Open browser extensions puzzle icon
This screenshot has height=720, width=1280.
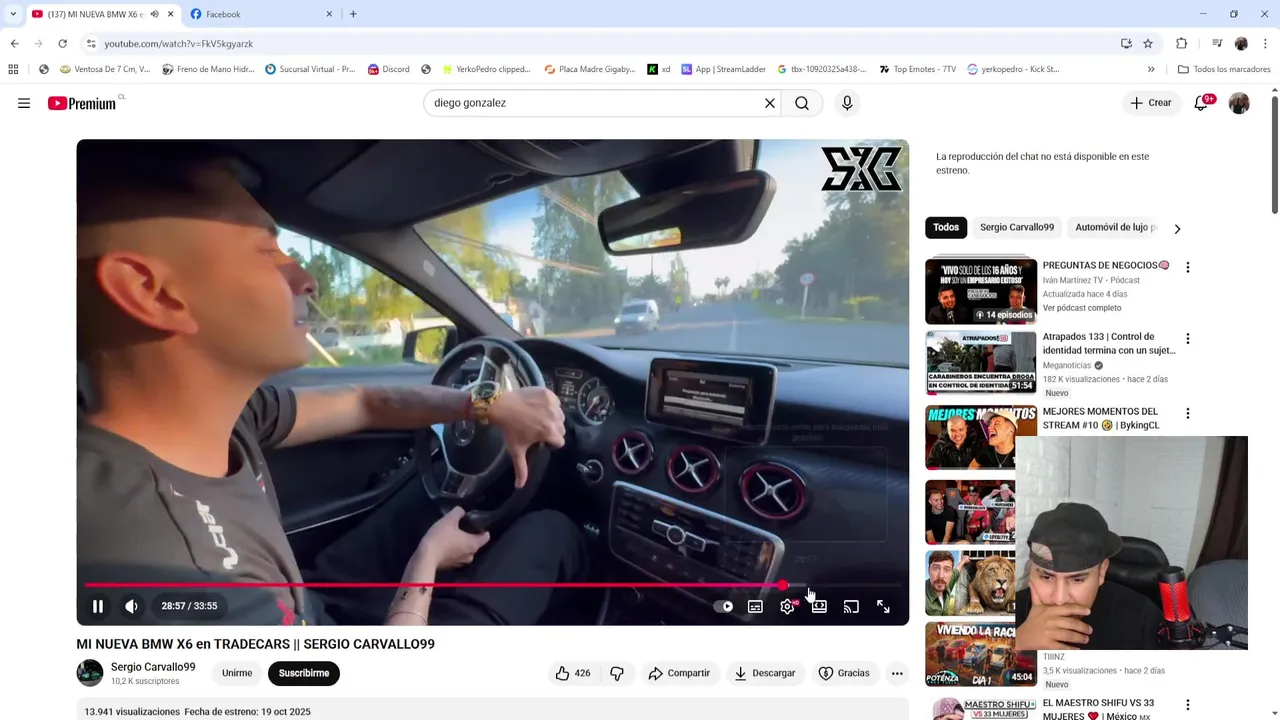1182,44
